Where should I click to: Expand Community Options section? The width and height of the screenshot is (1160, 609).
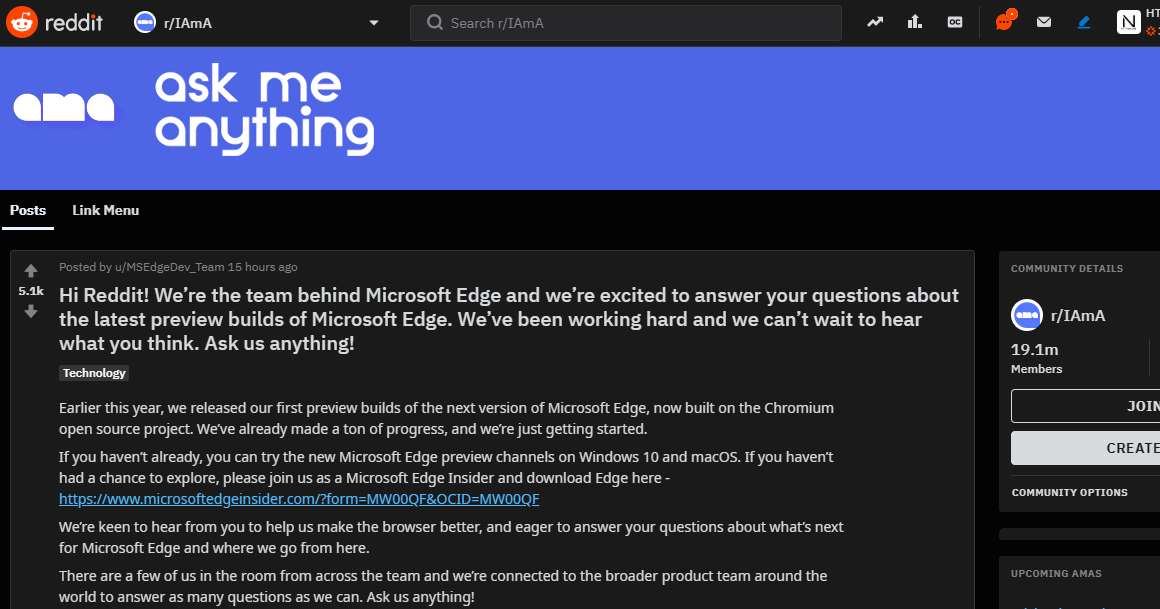pos(1069,492)
